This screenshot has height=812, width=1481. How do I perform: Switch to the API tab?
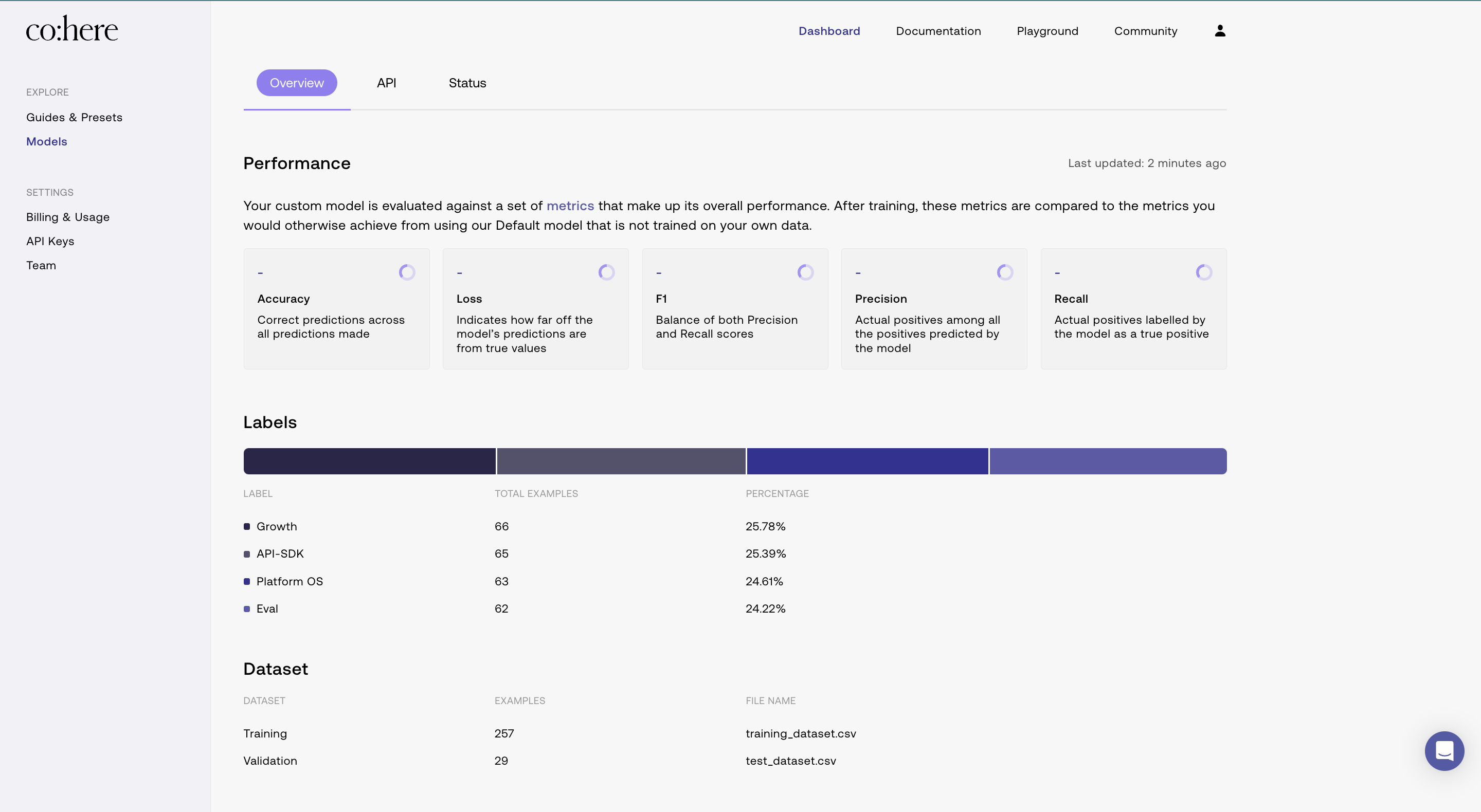point(386,83)
